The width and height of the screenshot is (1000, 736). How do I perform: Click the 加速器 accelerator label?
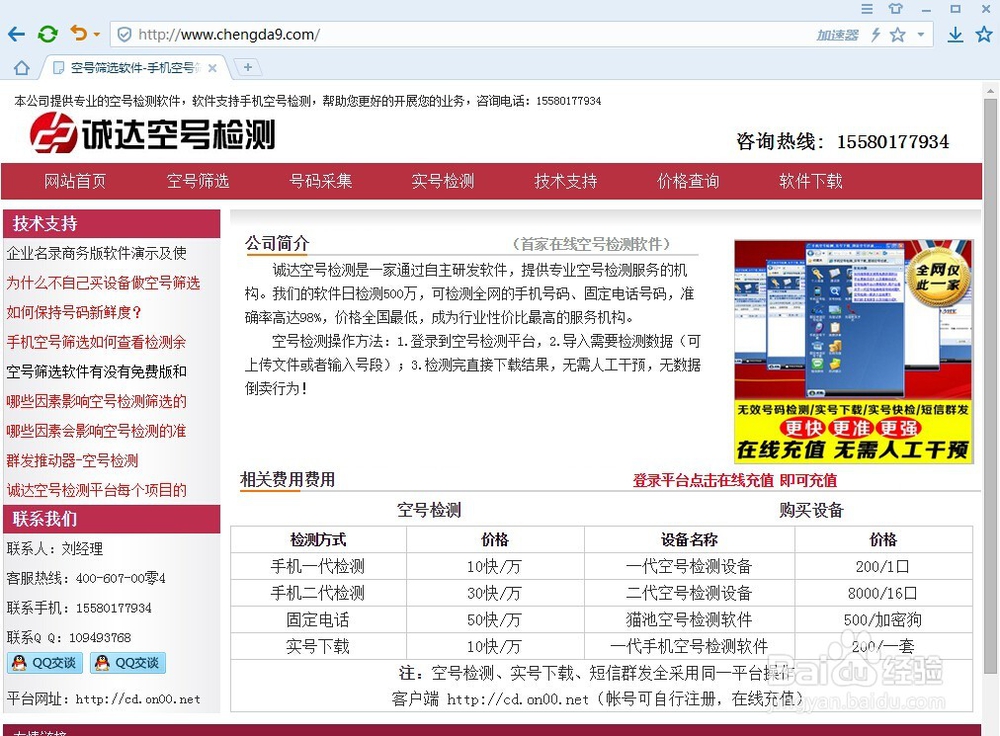pos(837,35)
